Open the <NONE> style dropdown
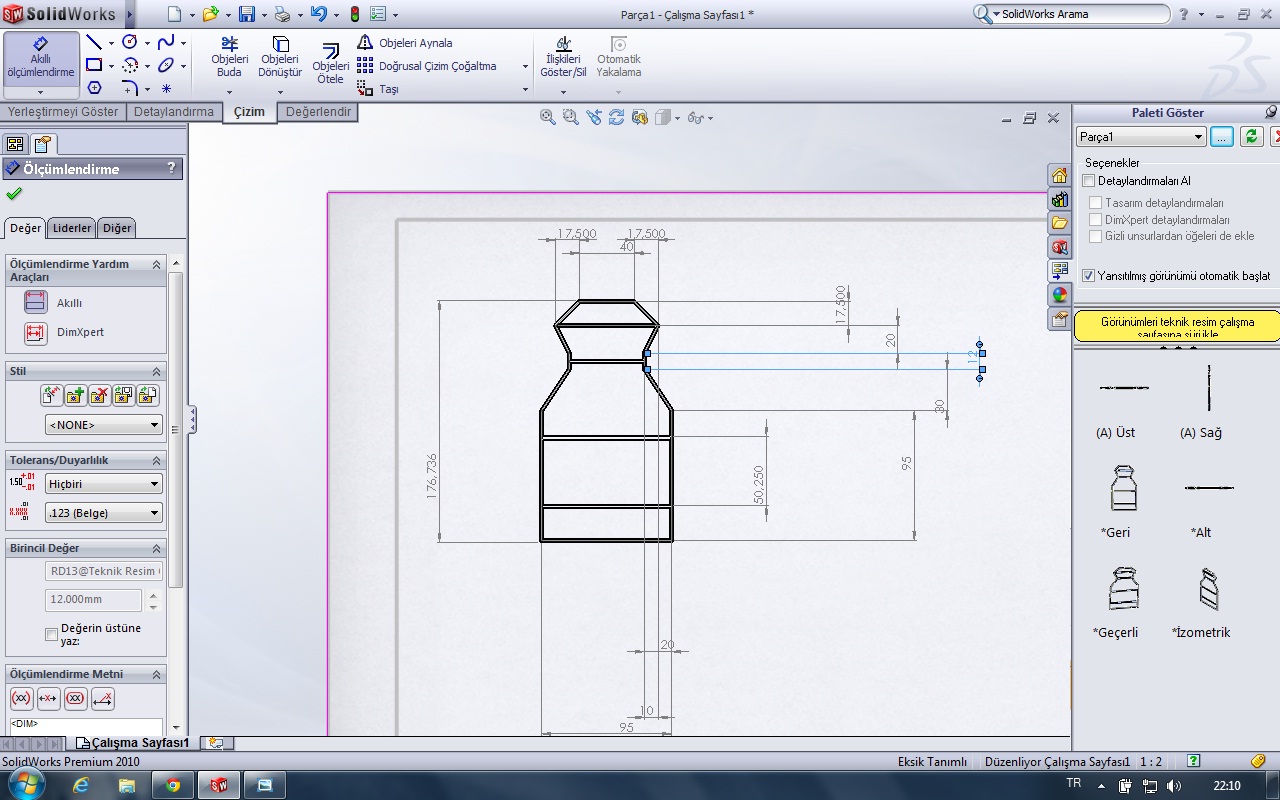1280x800 pixels. point(103,425)
